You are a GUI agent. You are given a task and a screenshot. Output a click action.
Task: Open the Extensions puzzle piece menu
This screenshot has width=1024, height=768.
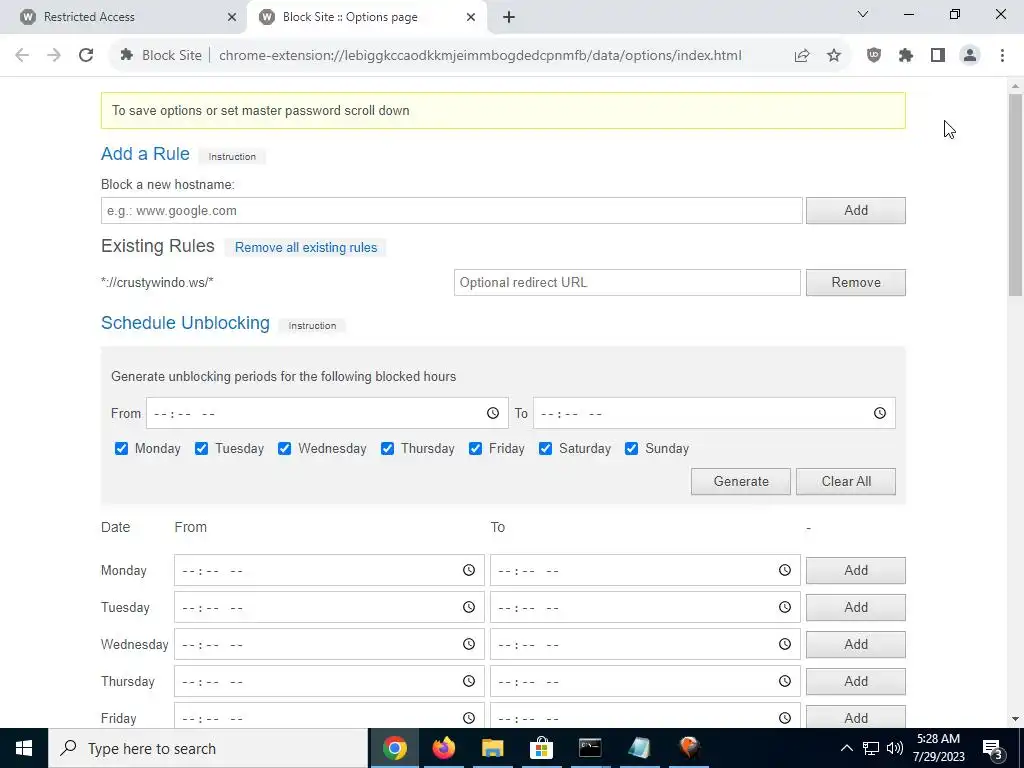[x=906, y=56]
